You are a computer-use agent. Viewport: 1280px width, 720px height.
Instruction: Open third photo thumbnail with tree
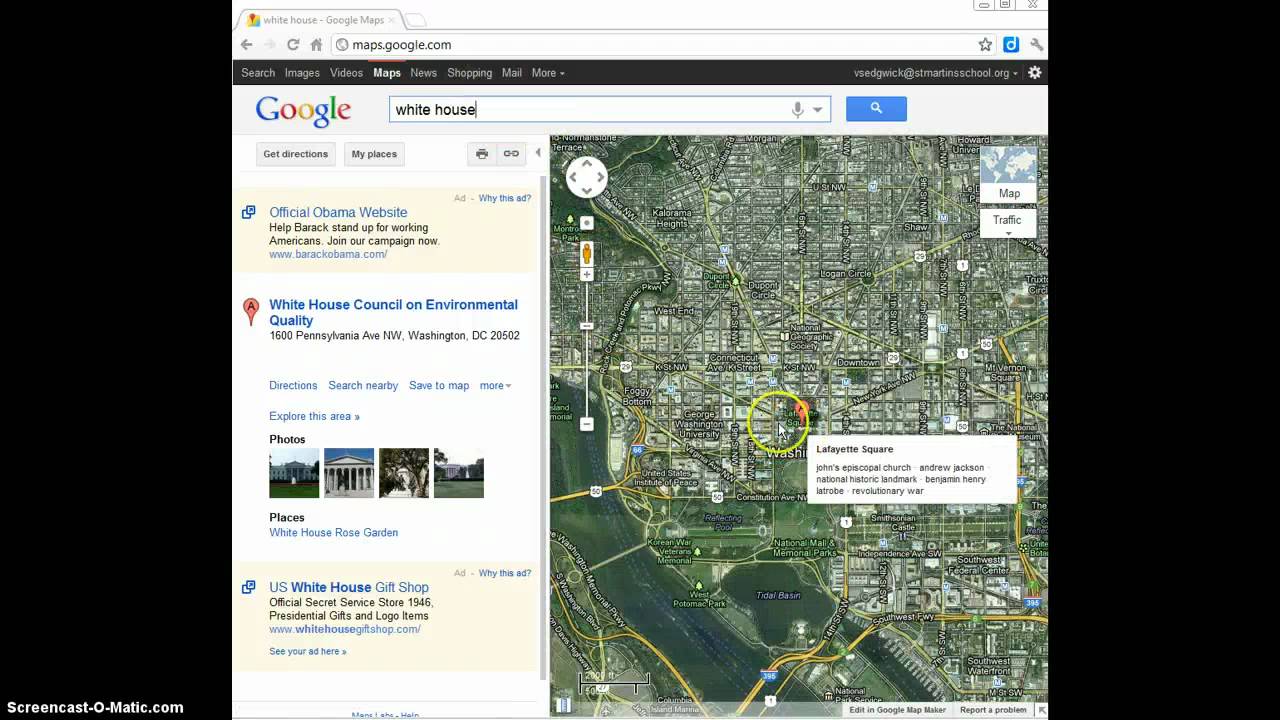(404, 473)
